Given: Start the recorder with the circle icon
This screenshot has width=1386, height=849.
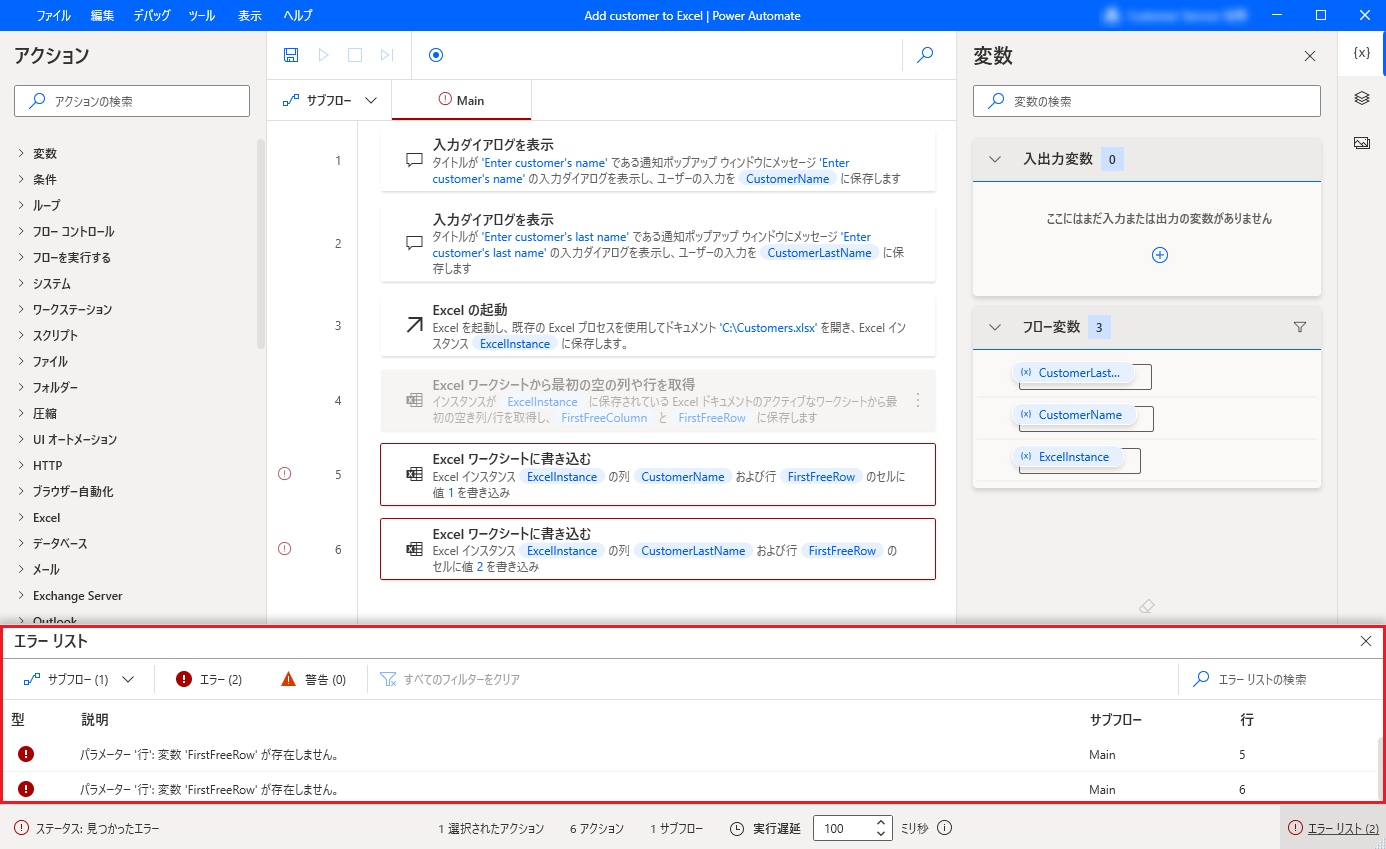Looking at the screenshot, I should [x=436, y=55].
